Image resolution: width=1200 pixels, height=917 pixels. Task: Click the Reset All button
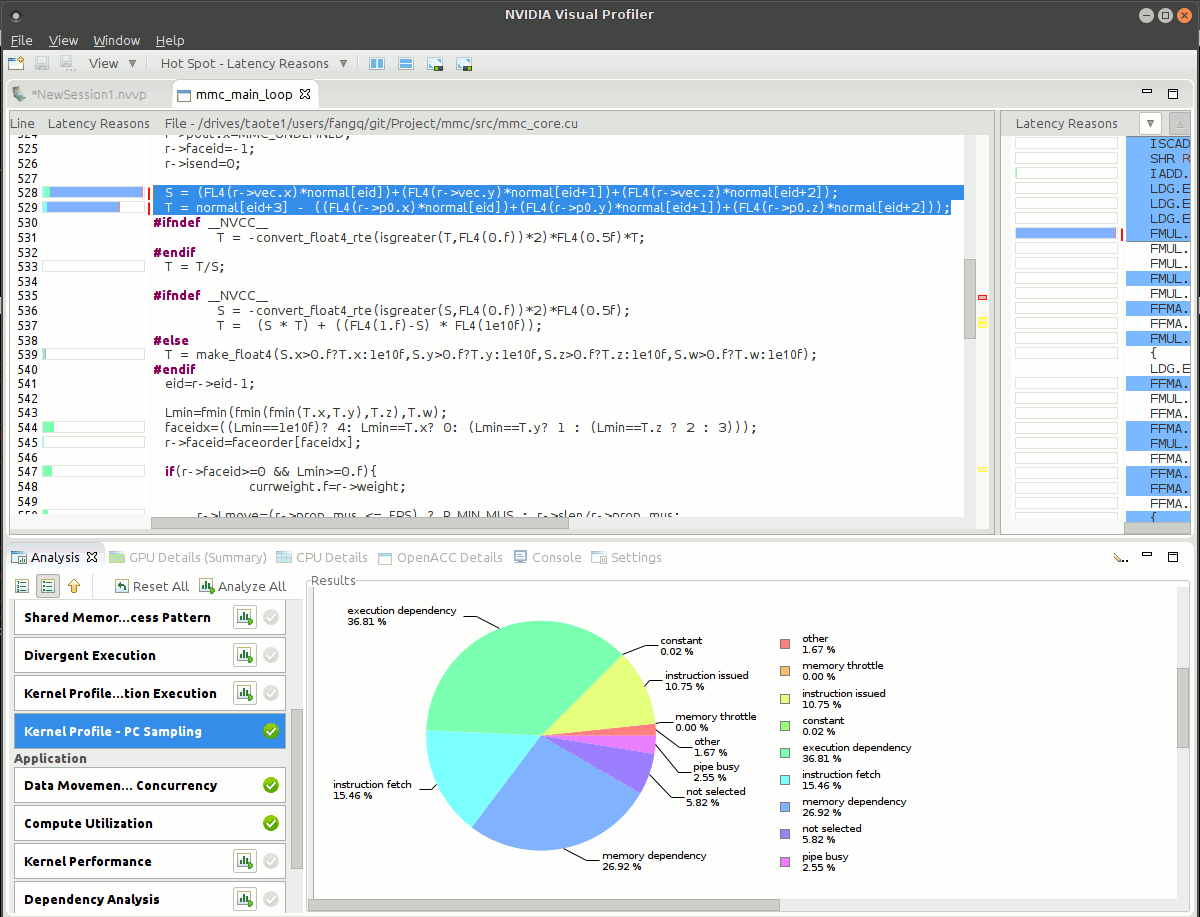(x=152, y=586)
